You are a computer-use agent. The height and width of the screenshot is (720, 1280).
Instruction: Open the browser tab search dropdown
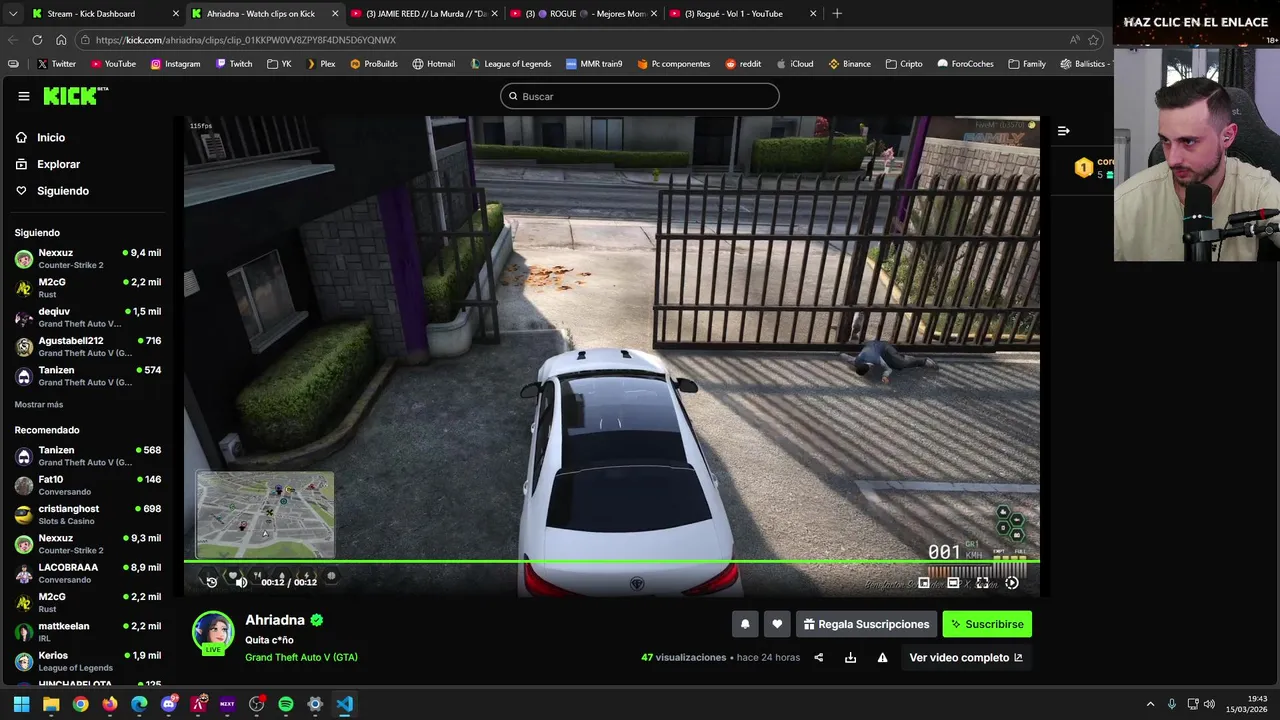12,13
